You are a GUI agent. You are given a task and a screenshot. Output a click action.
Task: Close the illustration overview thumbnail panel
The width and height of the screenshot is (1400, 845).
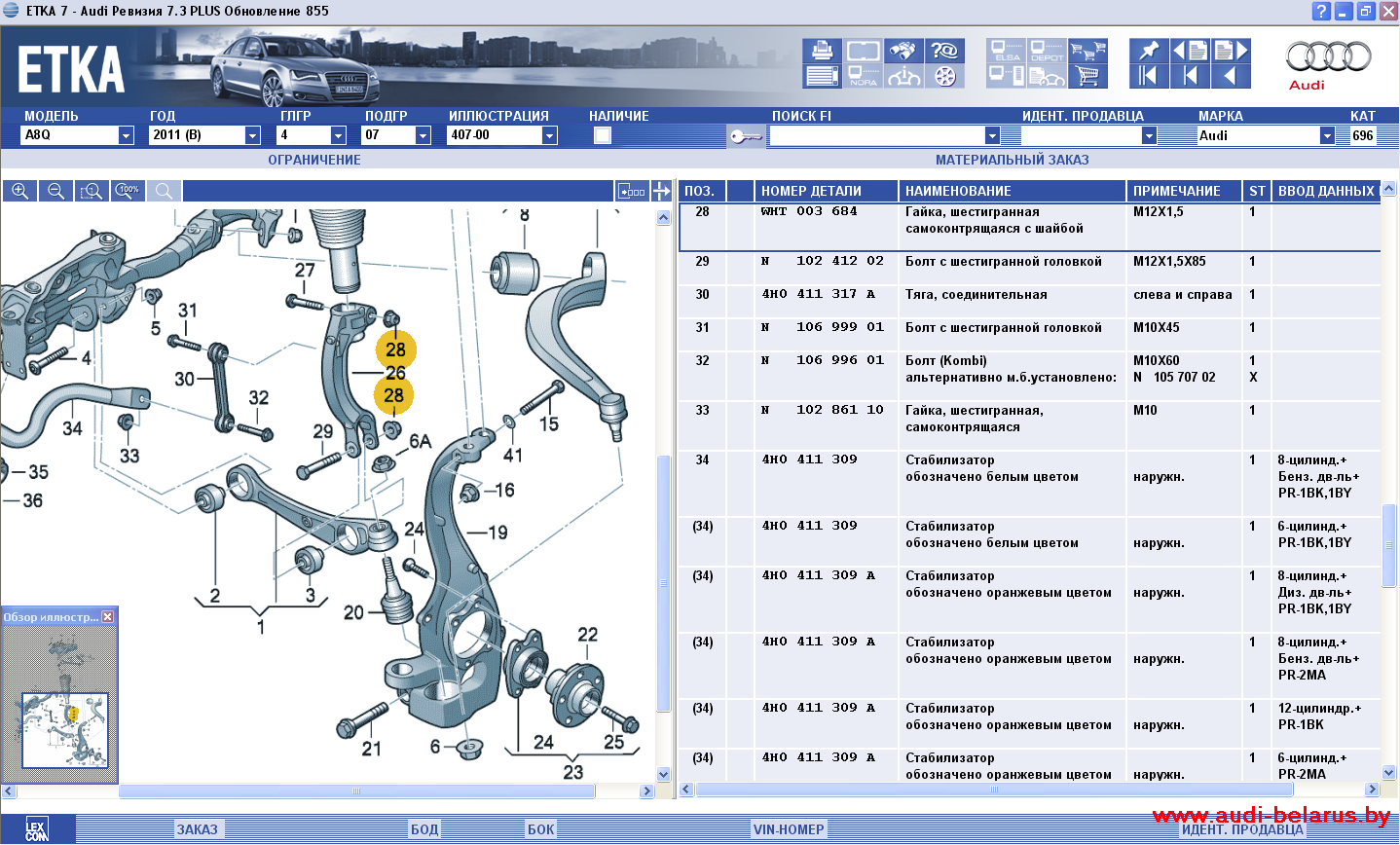pyautogui.click(x=108, y=616)
